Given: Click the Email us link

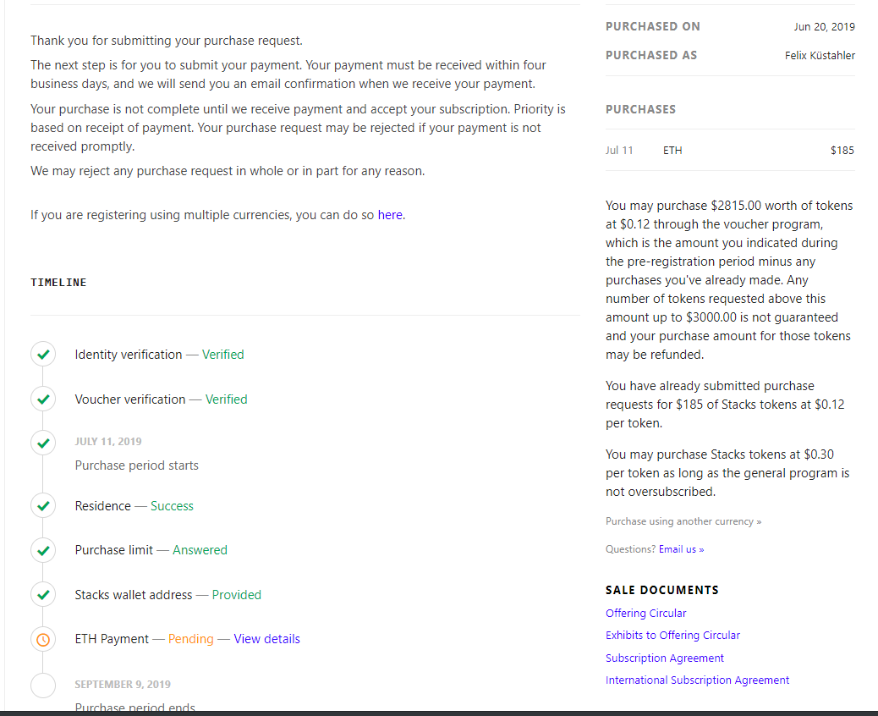Looking at the screenshot, I should point(681,549).
